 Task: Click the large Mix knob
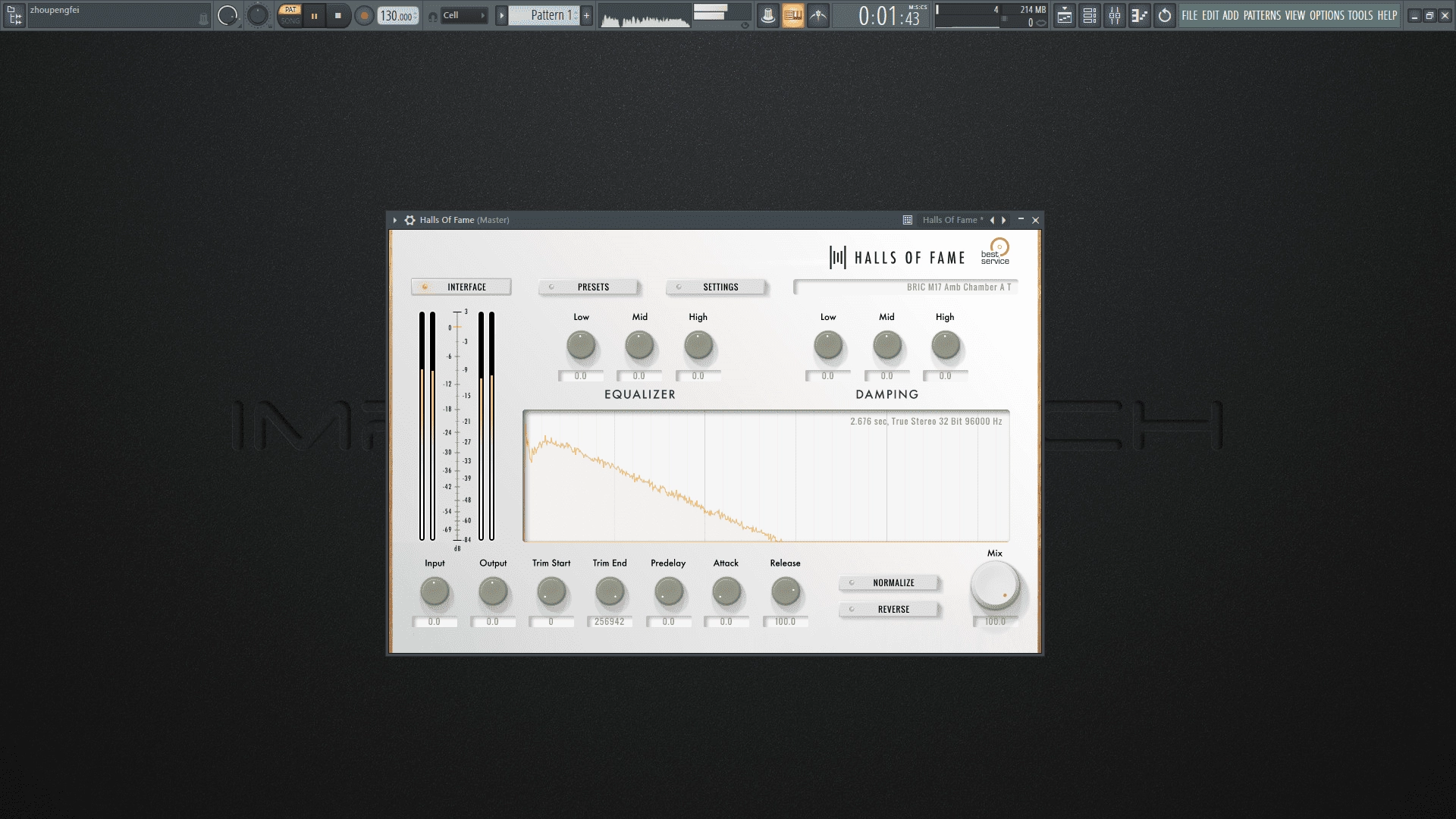pos(996,586)
